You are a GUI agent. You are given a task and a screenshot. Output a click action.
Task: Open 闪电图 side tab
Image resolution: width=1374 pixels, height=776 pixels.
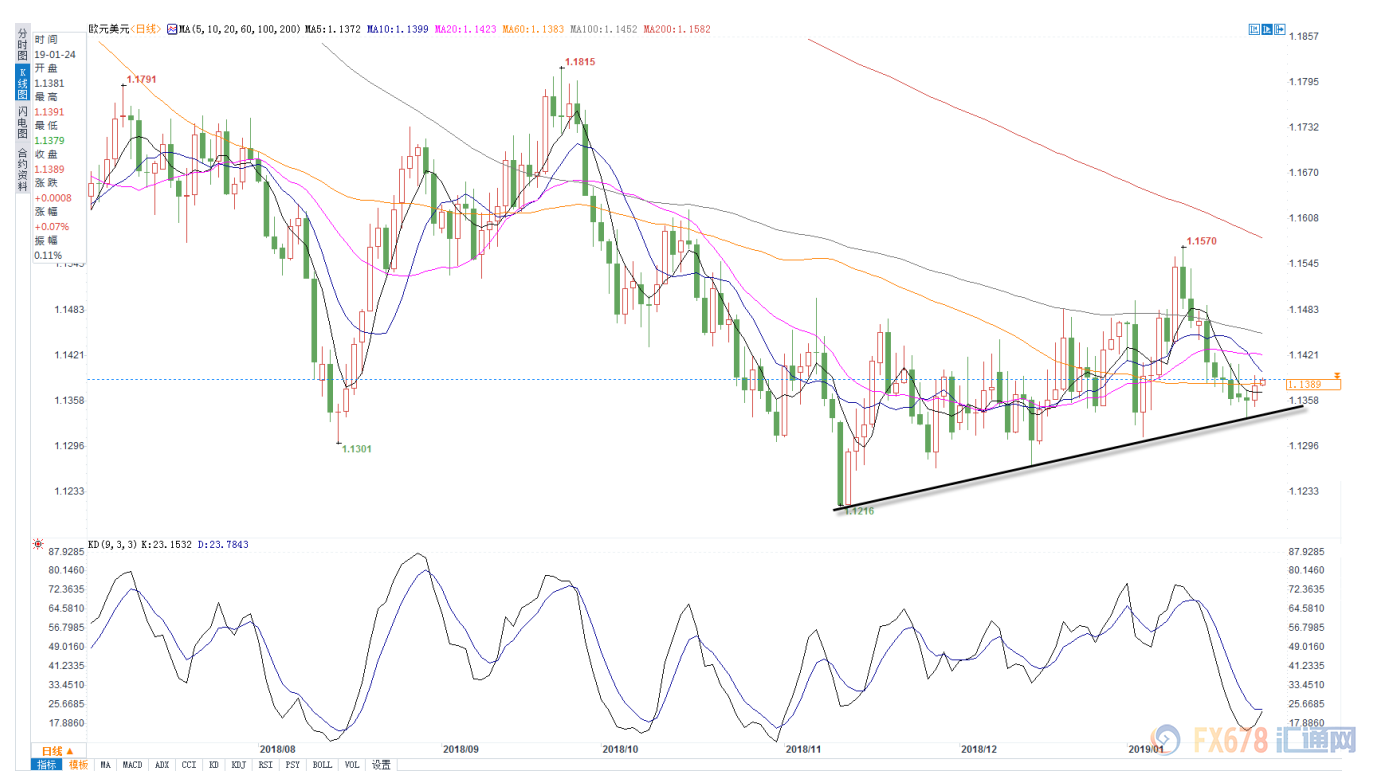[22, 124]
